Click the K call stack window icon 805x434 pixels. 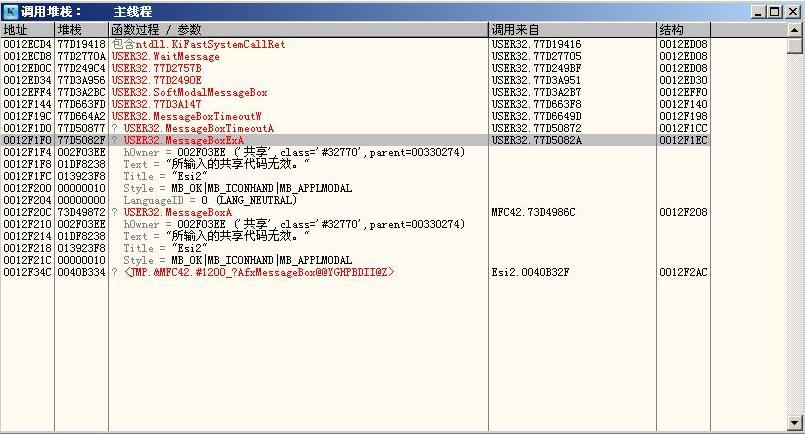10,11
